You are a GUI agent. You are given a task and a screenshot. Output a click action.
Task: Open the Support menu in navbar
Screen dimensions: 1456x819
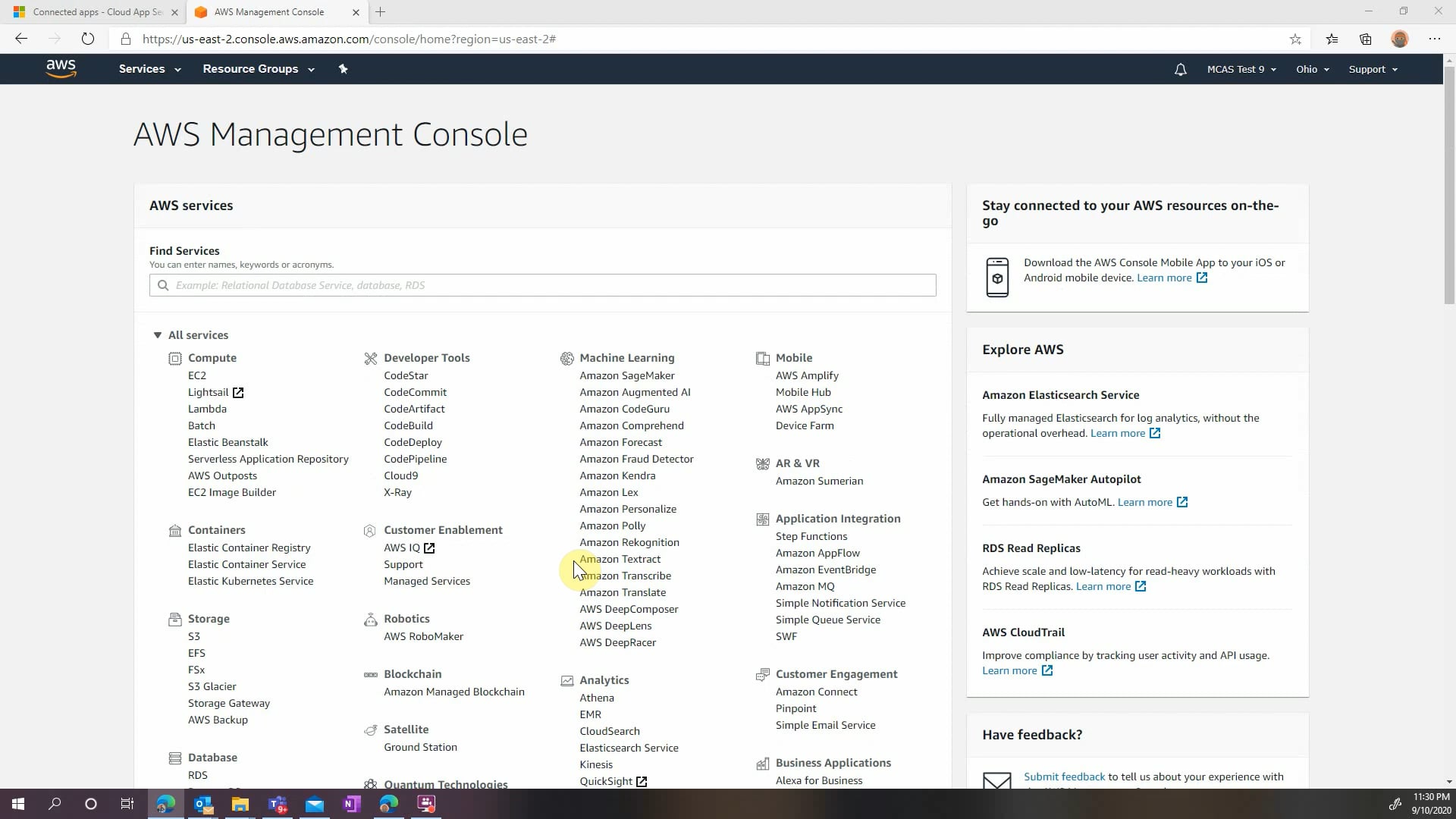click(x=1373, y=70)
